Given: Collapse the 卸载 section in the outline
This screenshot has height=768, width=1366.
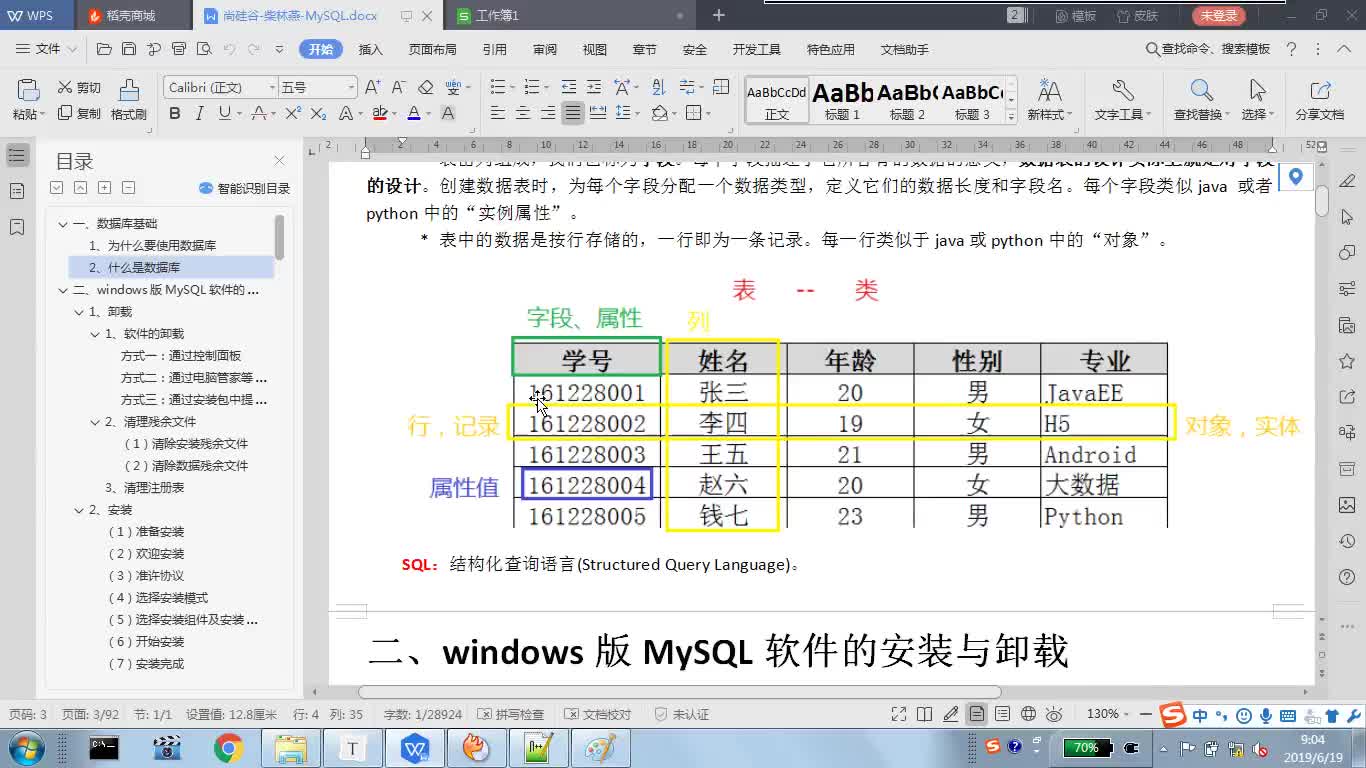Looking at the screenshot, I should [80, 312].
